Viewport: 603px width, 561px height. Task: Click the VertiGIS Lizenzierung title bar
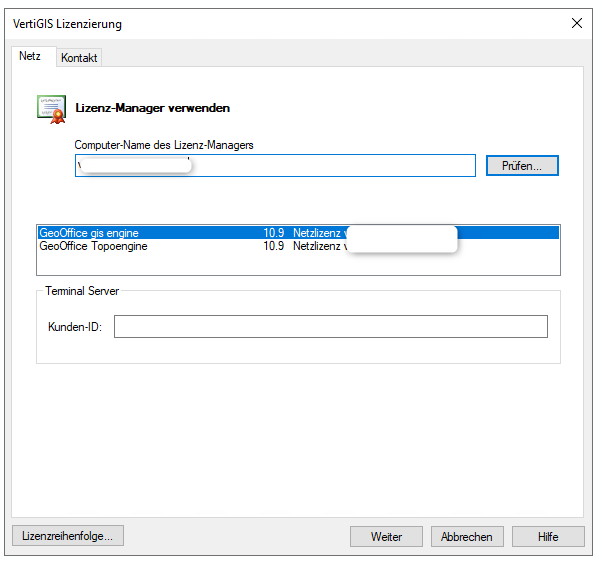click(250, 23)
